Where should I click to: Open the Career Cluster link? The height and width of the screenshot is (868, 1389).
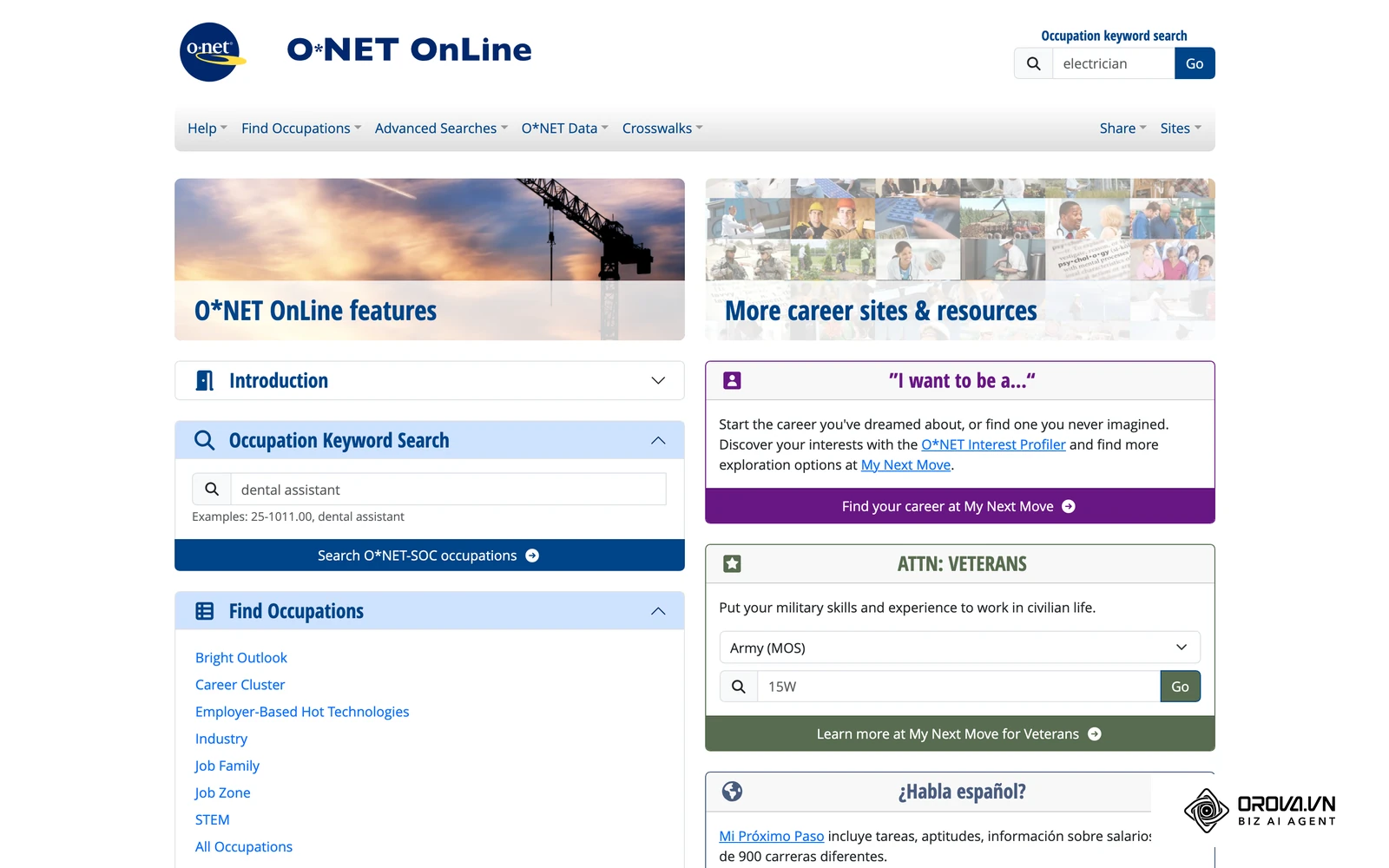(240, 685)
